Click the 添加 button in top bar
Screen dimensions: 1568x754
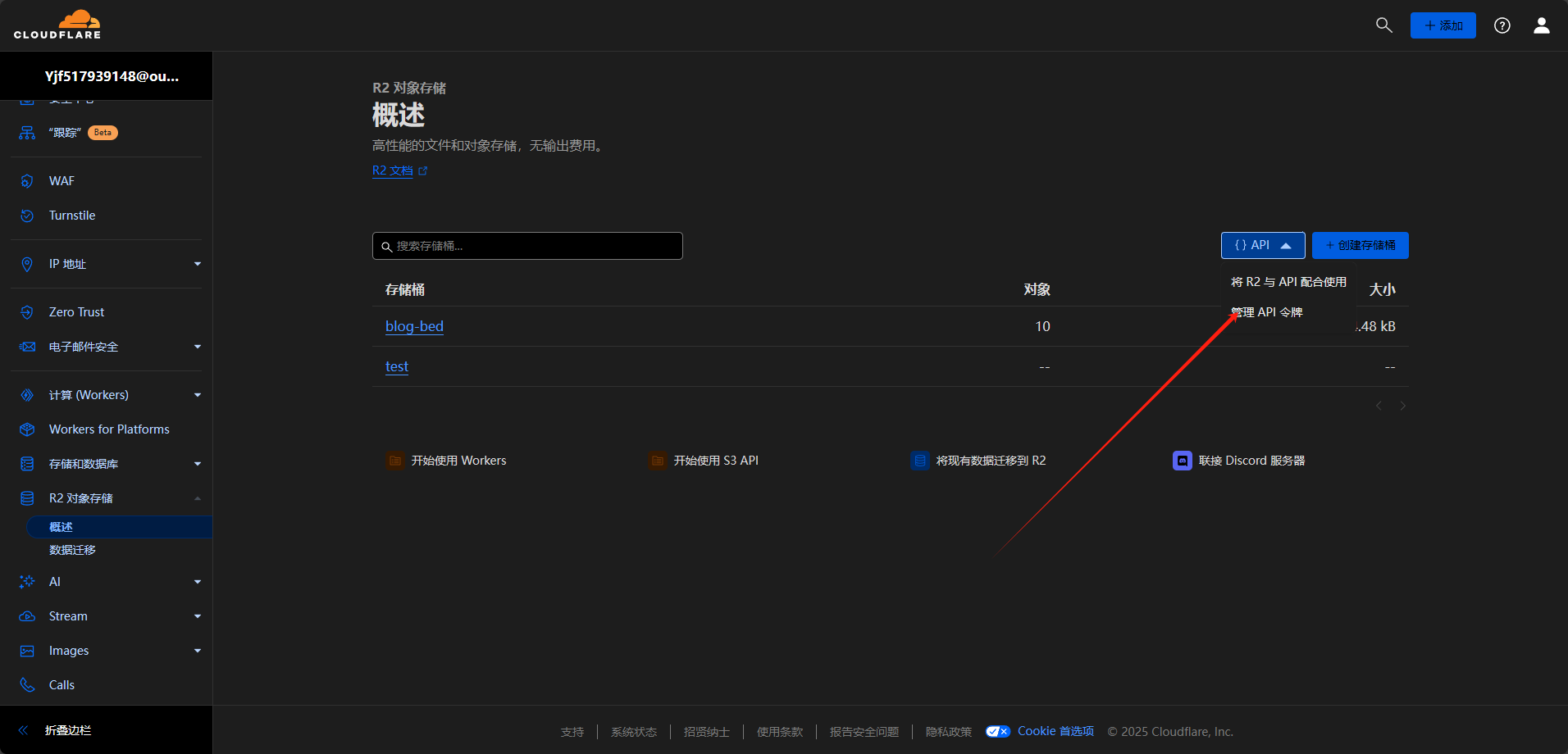pyautogui.click(x=1443, y=25)
